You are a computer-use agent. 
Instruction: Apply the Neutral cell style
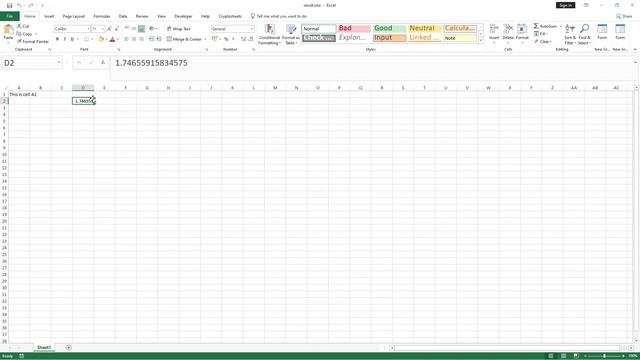[424, 28]
